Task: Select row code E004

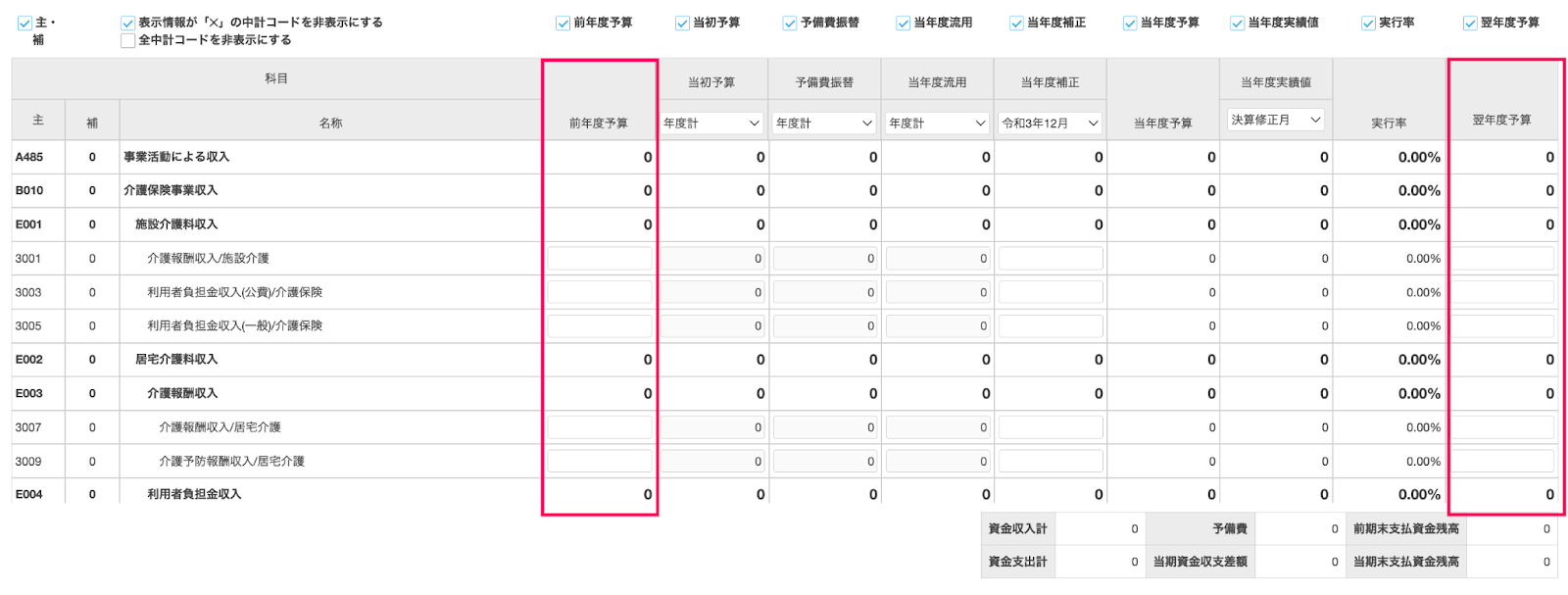Action: [x=29, y=494]
